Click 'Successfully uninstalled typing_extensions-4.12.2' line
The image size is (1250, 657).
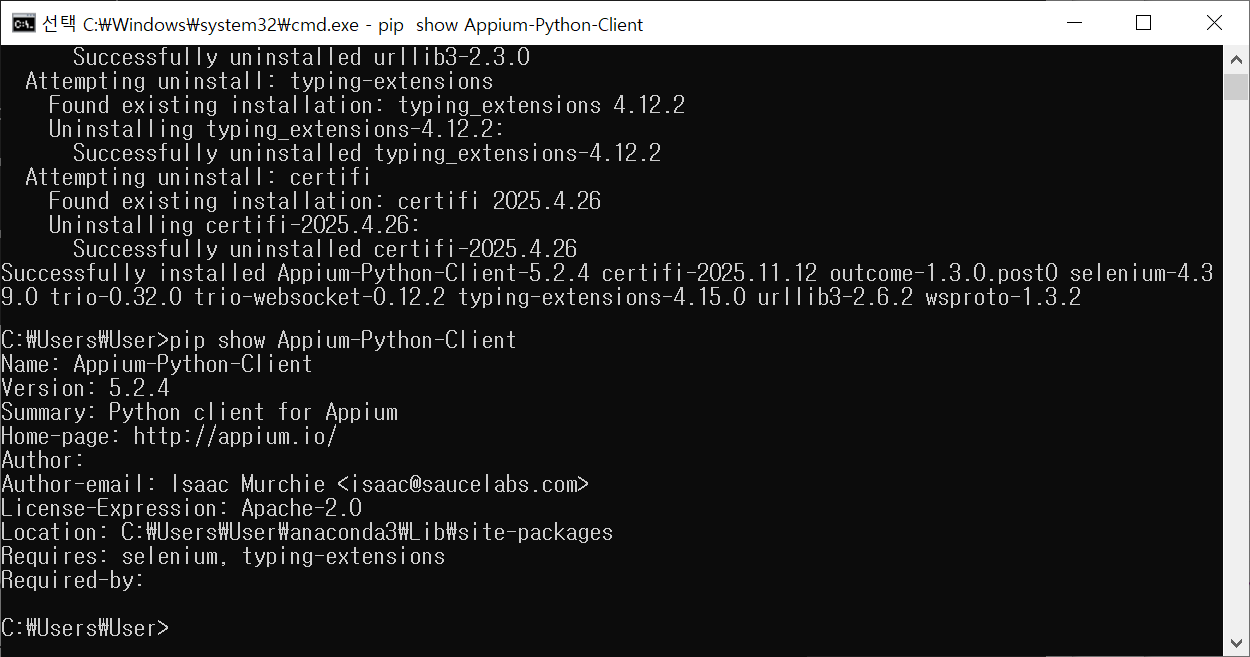pos(367,153)
